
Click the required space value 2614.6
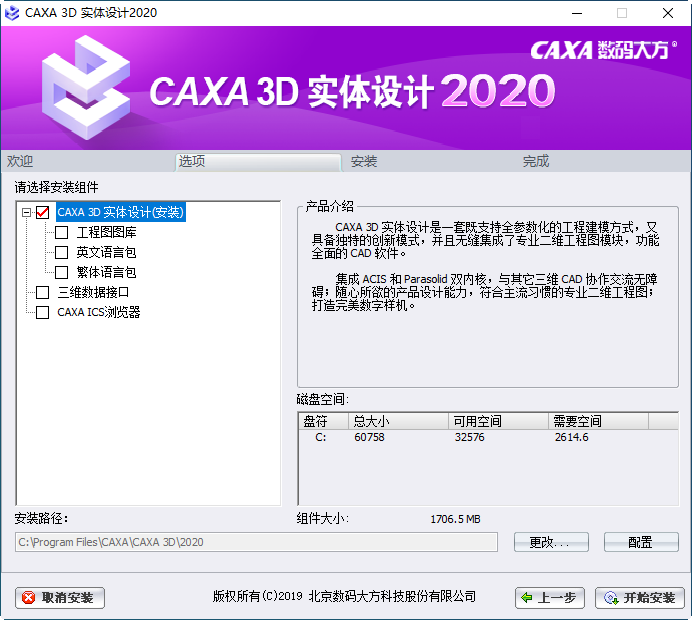pos(572,437)
